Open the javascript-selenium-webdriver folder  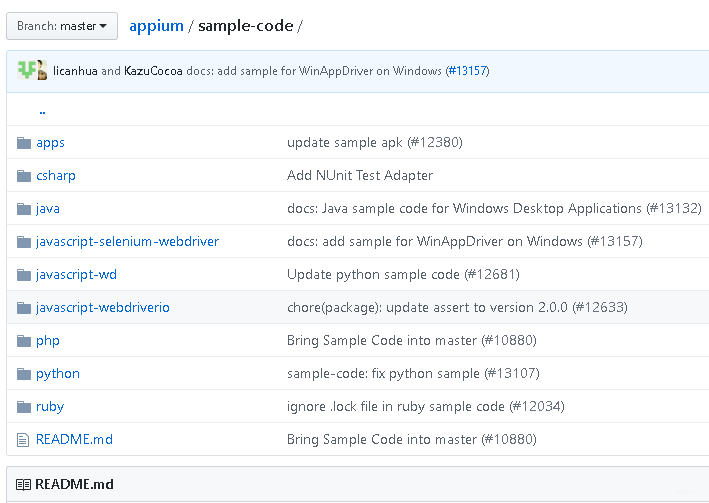[128, 242]
